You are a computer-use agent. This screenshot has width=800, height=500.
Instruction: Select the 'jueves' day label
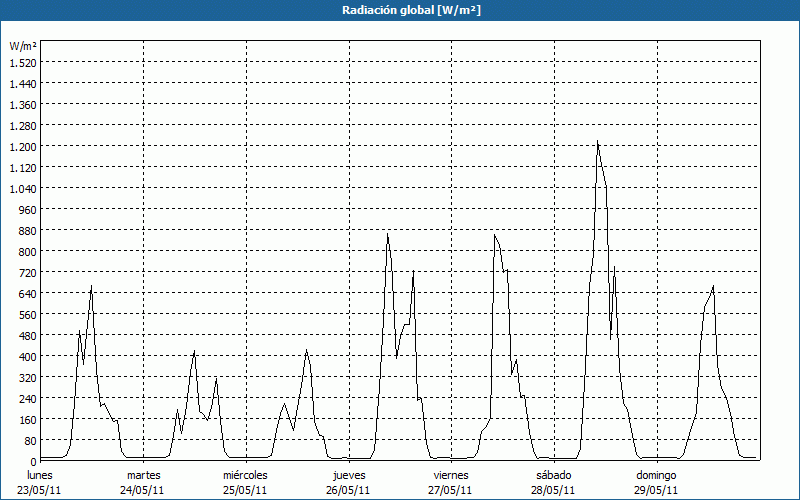tap(349, 475)
